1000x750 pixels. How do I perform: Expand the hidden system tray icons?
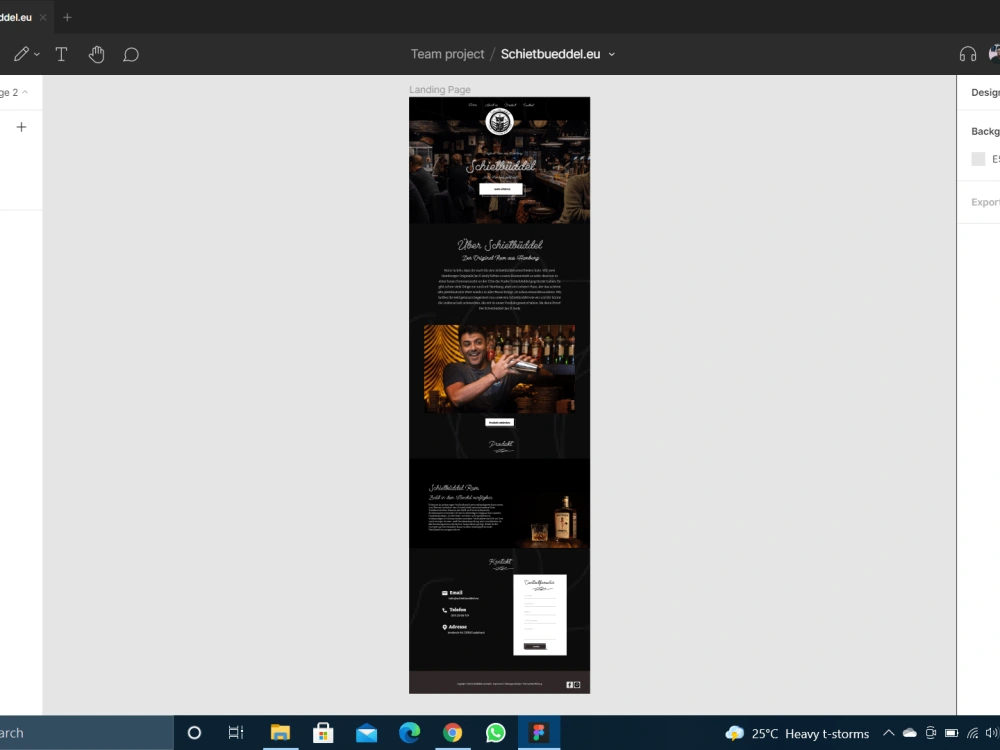tap(888, 733)
